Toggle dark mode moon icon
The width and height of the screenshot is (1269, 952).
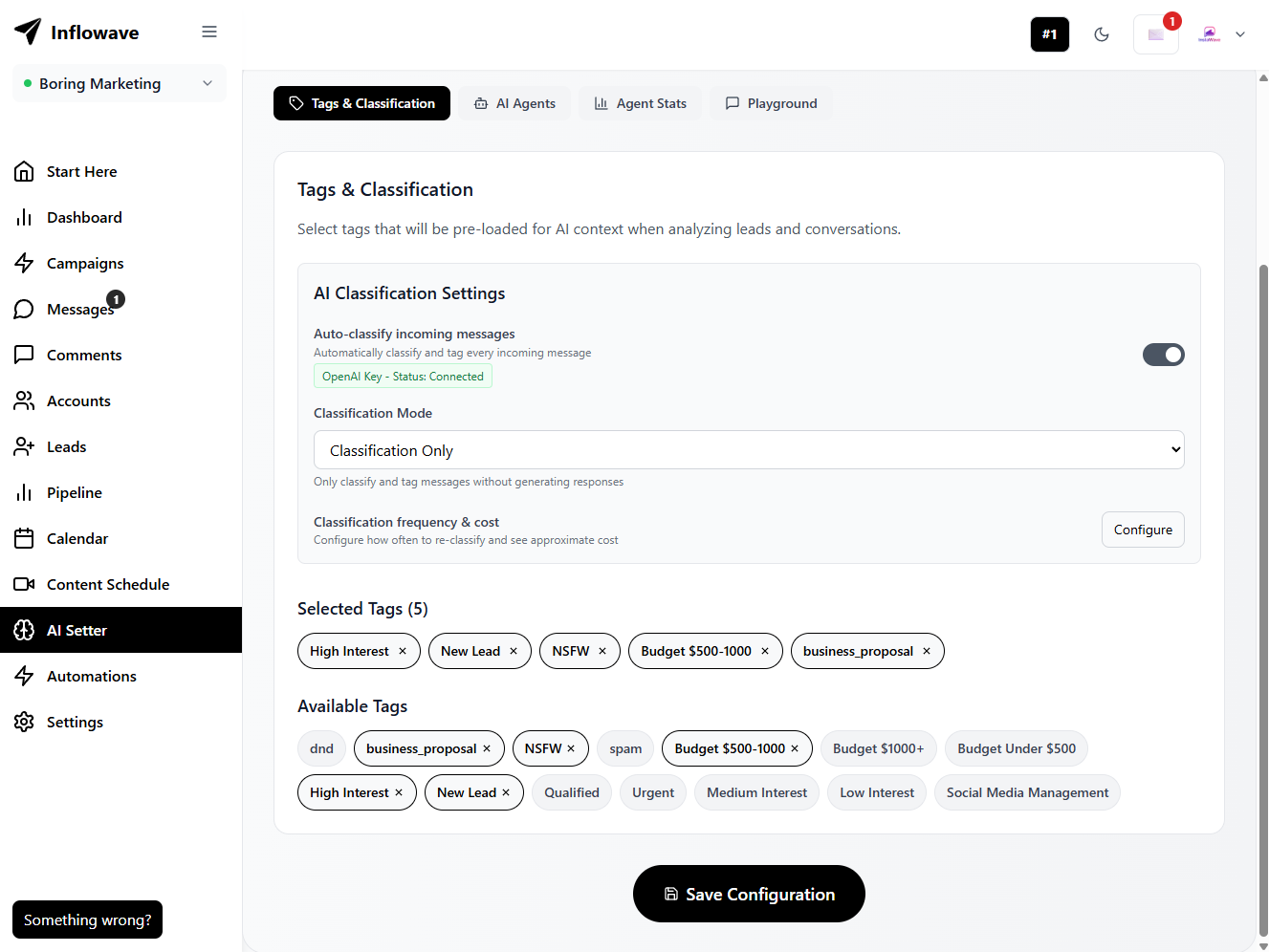(1102, 34)
